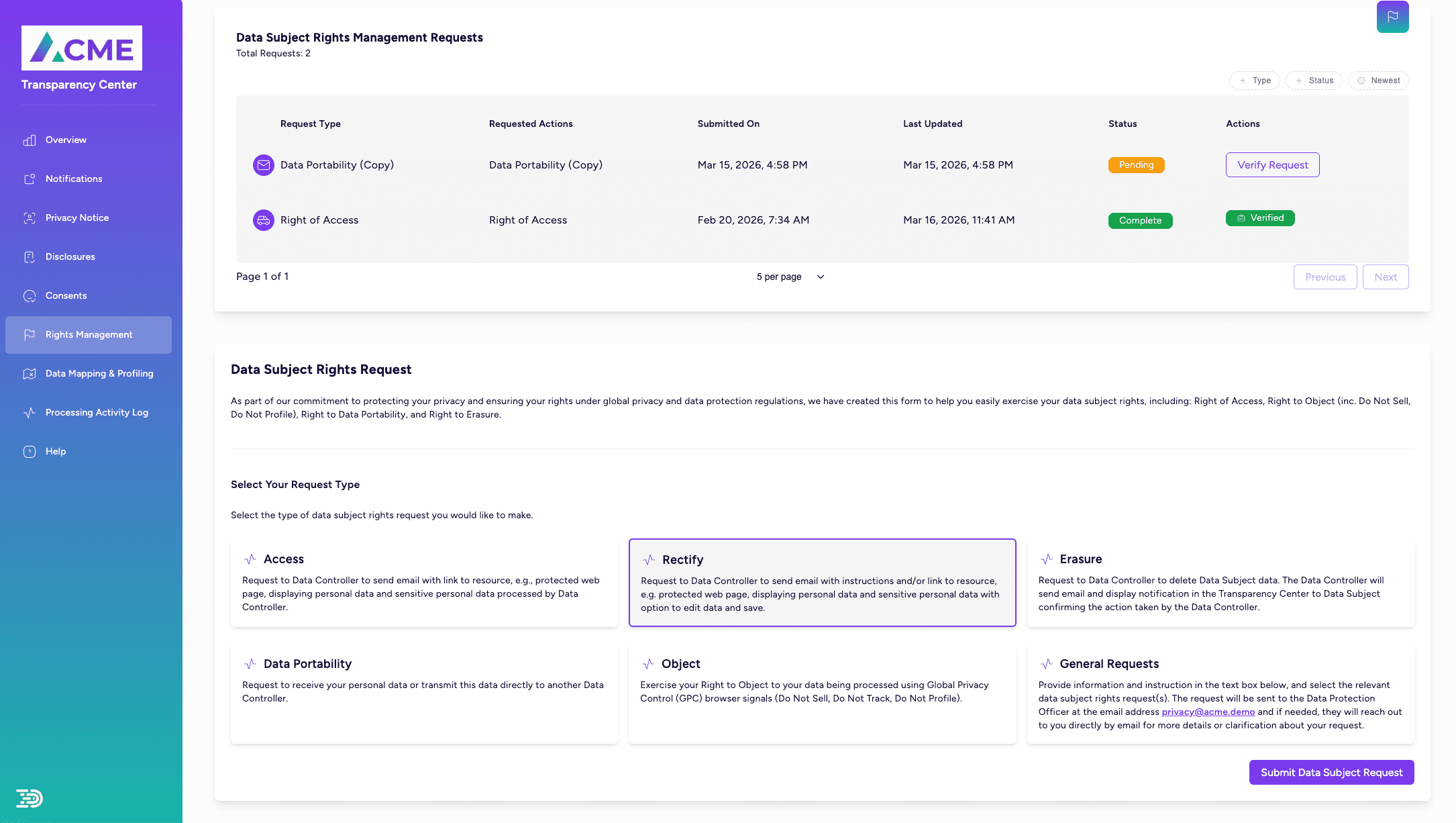
Task: Open the Help section
Action: [30, 451]
